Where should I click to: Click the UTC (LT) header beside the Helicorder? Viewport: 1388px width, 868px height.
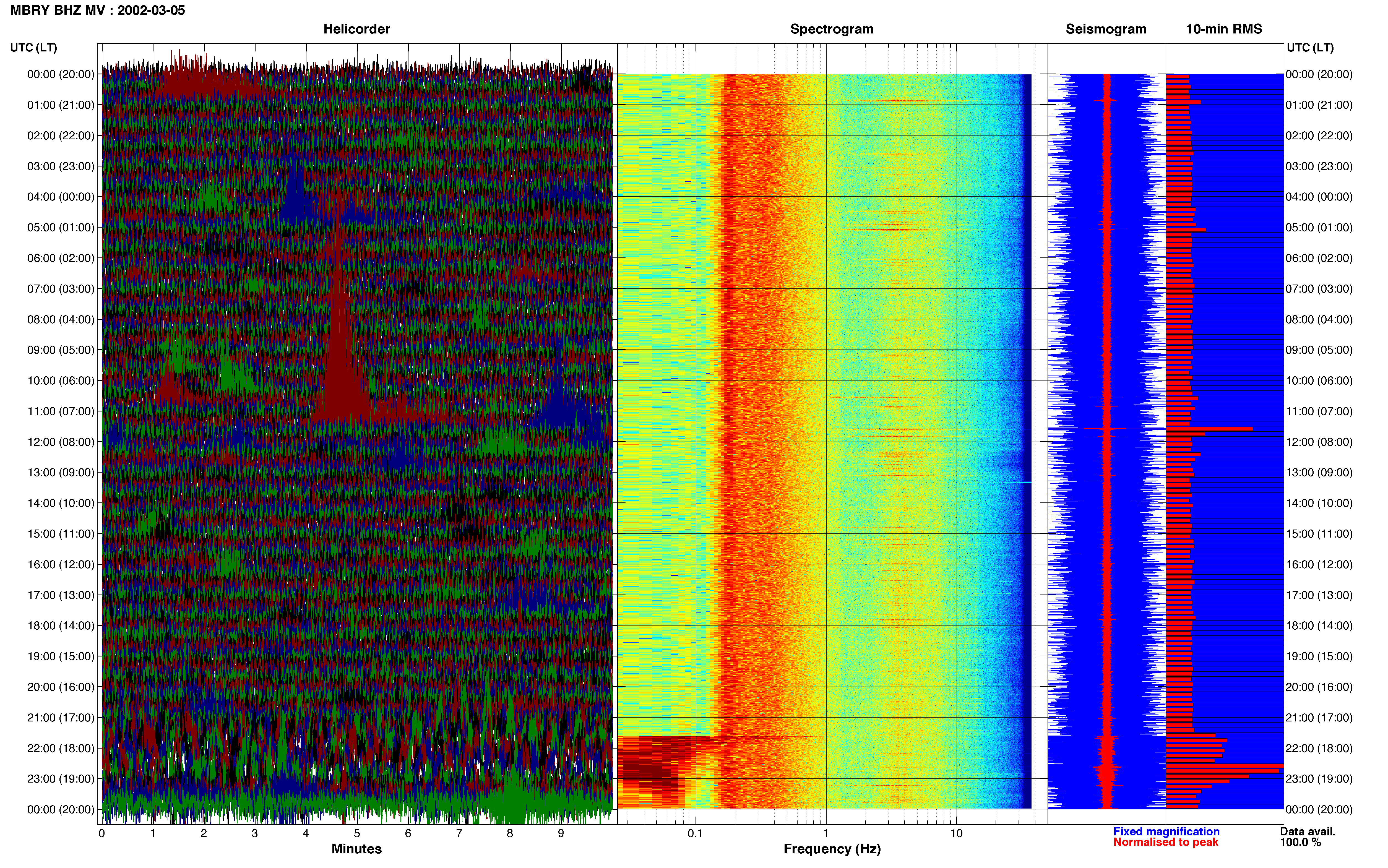tap(34, 48)
